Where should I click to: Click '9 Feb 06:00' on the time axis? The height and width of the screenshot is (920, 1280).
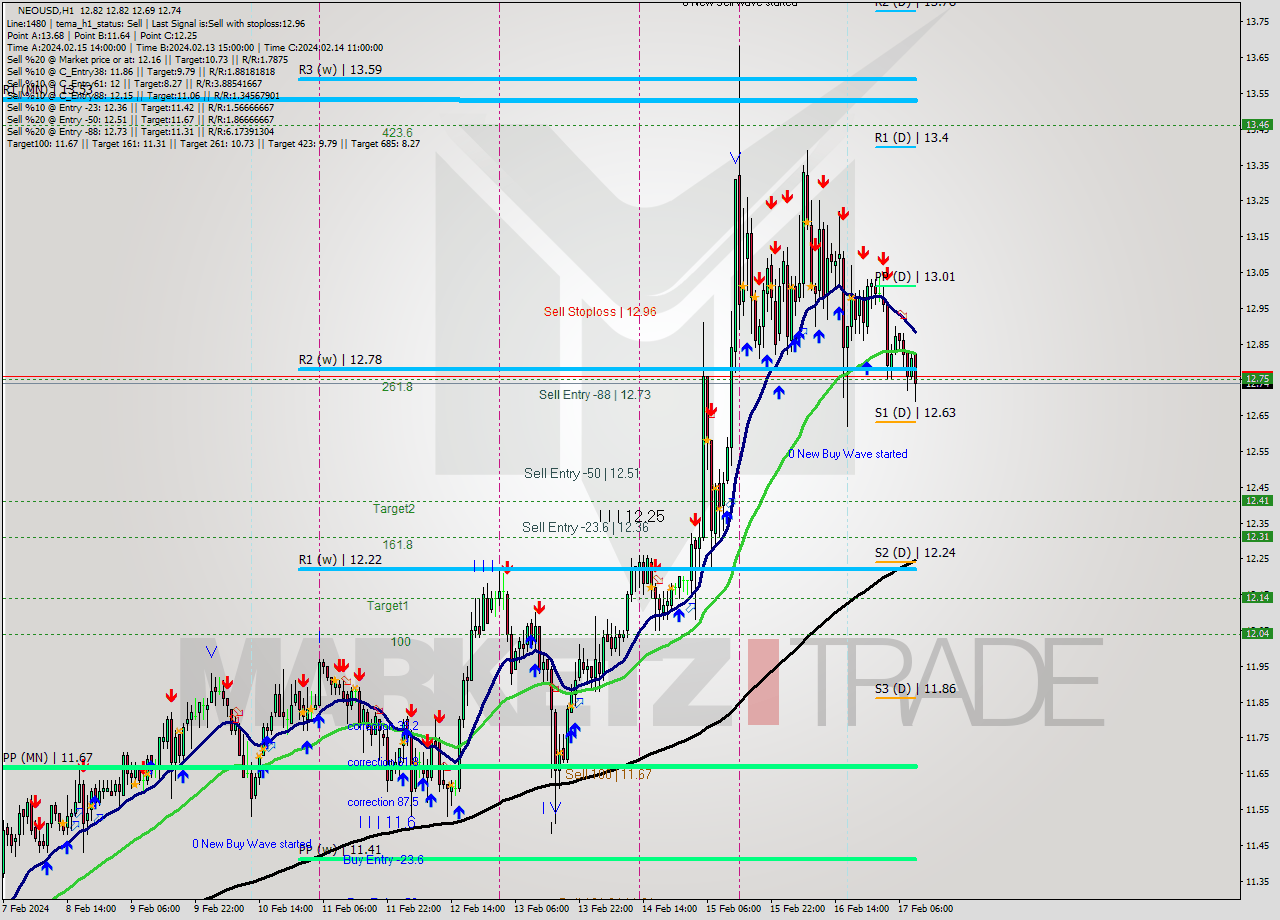pyautogui.click(x=157, y=909)
